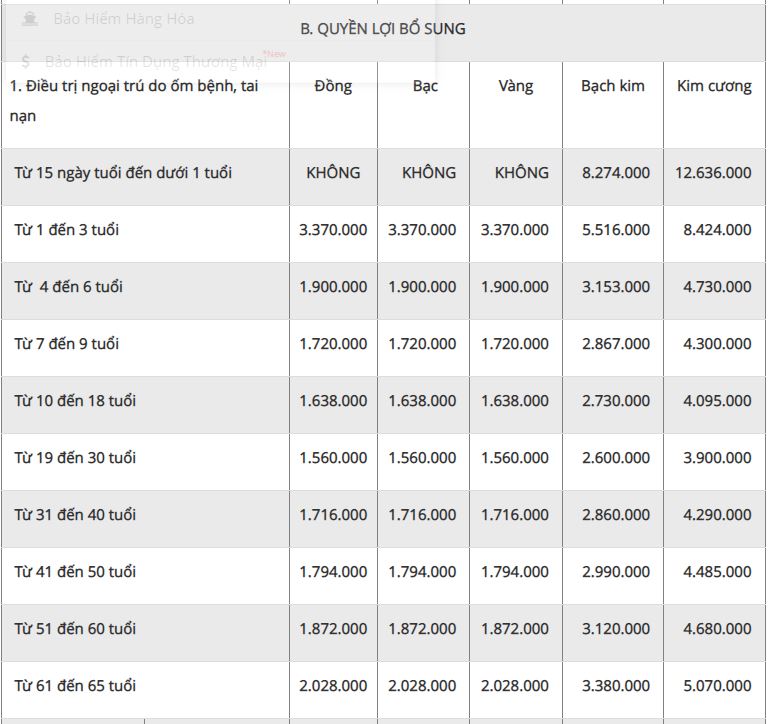Select the Vàng column header
768x724 pixels.
click(x=516, y=86)
